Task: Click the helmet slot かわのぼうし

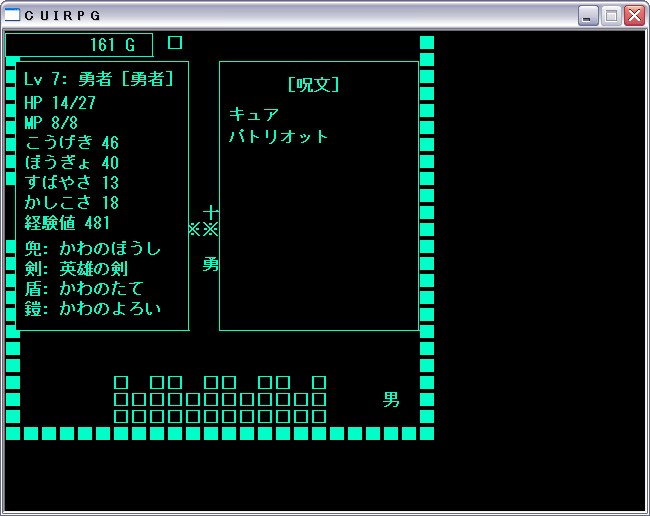Action: pos(92,248)
